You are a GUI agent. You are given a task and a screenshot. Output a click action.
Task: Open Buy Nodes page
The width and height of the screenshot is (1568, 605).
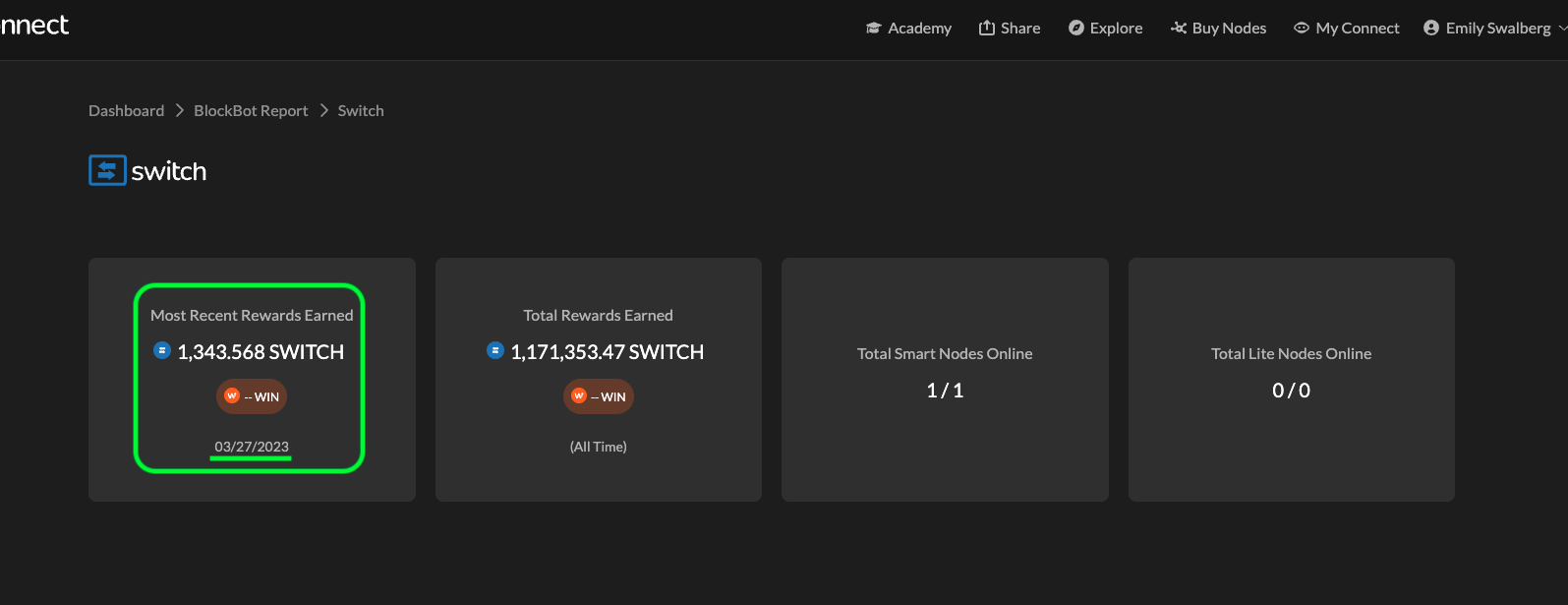pyautogui.click(x=1218, y=29)
